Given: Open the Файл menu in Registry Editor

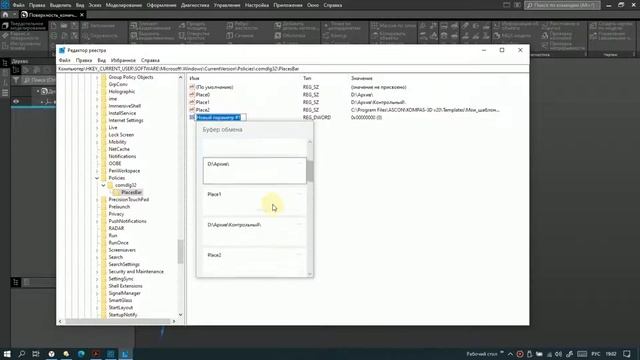Looking at the screenshot, I should tap(64, 60).
